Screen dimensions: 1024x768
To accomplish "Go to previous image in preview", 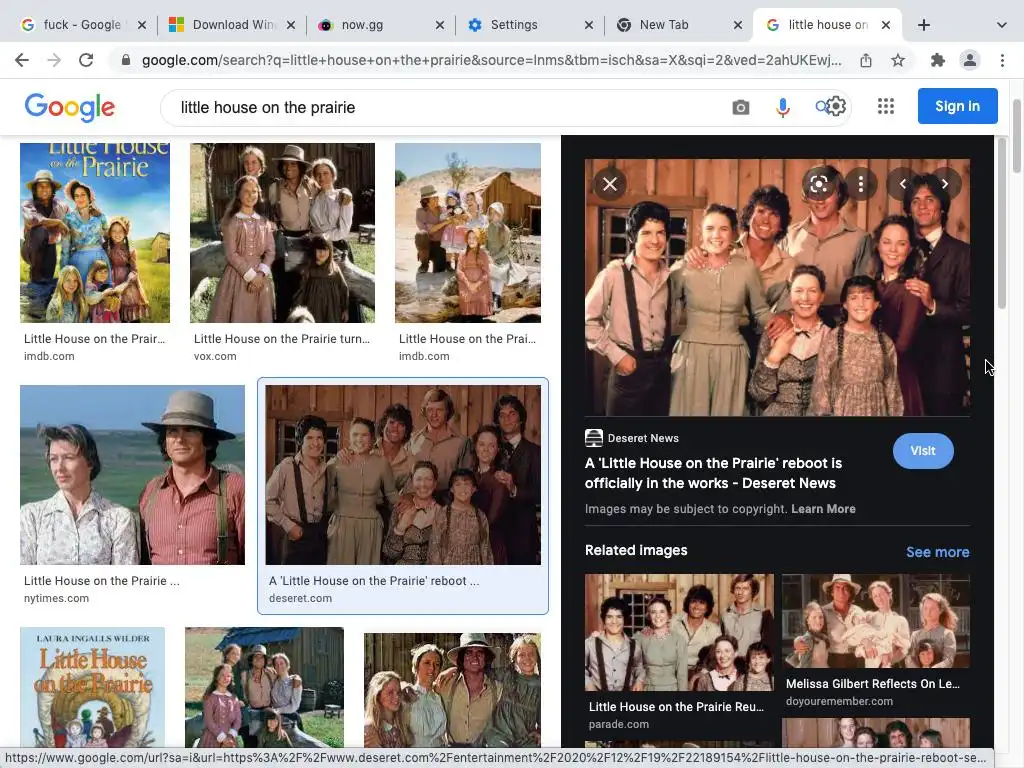I will point(903,184).
